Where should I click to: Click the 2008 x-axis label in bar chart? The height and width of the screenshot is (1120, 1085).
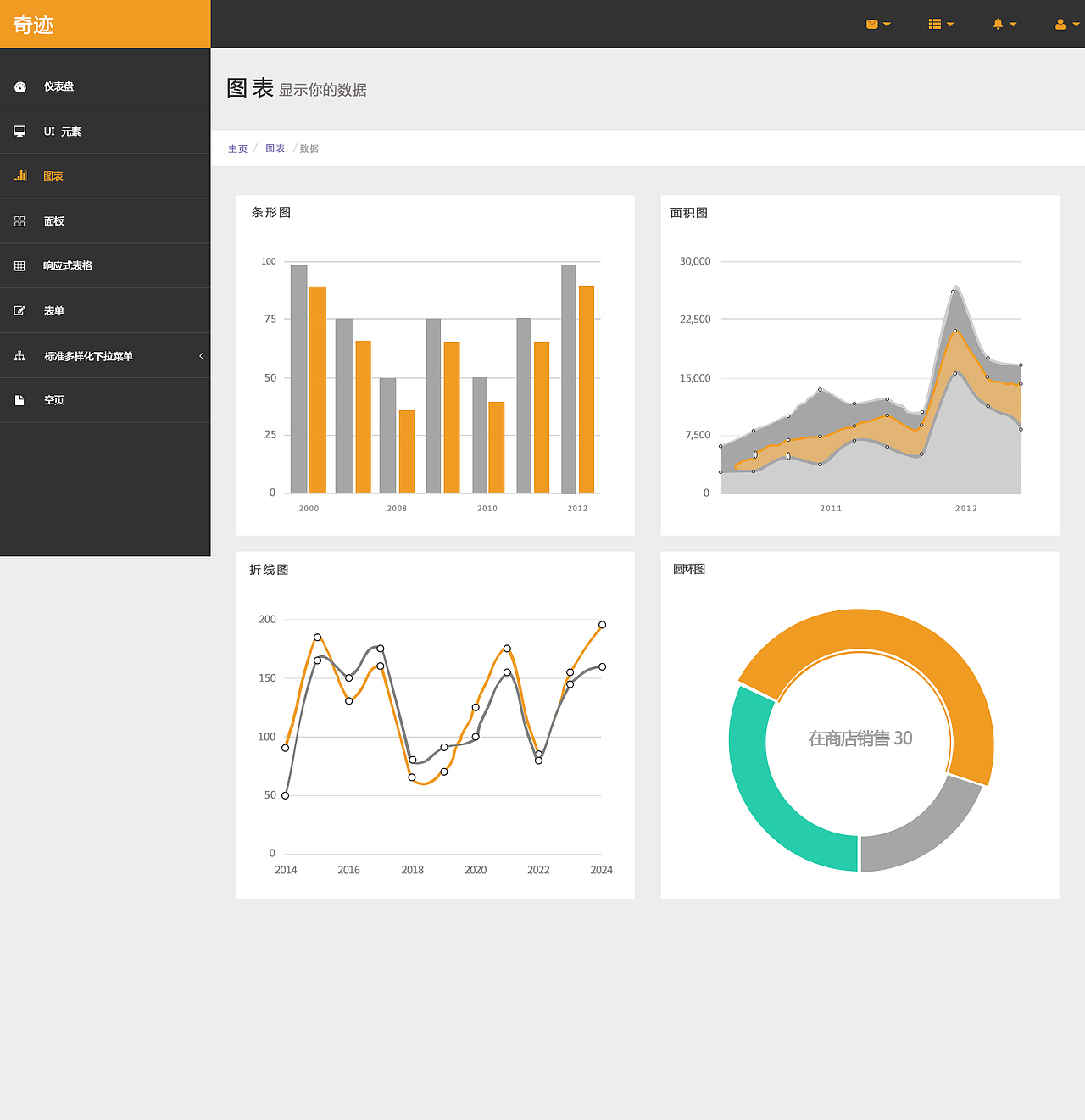pyautogui.click(x=398, y=509)
